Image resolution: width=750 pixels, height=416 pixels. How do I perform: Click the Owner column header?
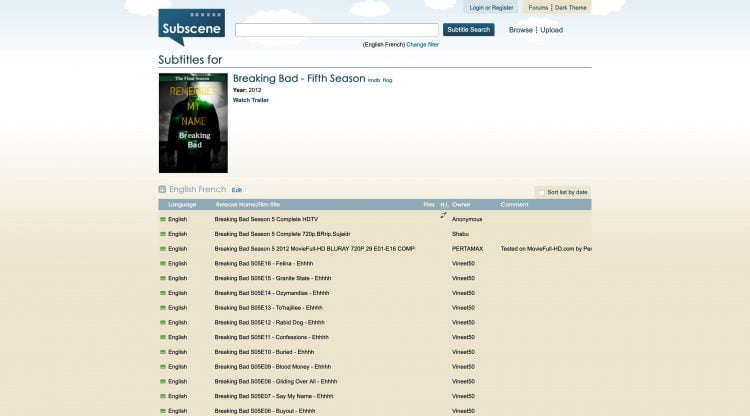(461, 205)
